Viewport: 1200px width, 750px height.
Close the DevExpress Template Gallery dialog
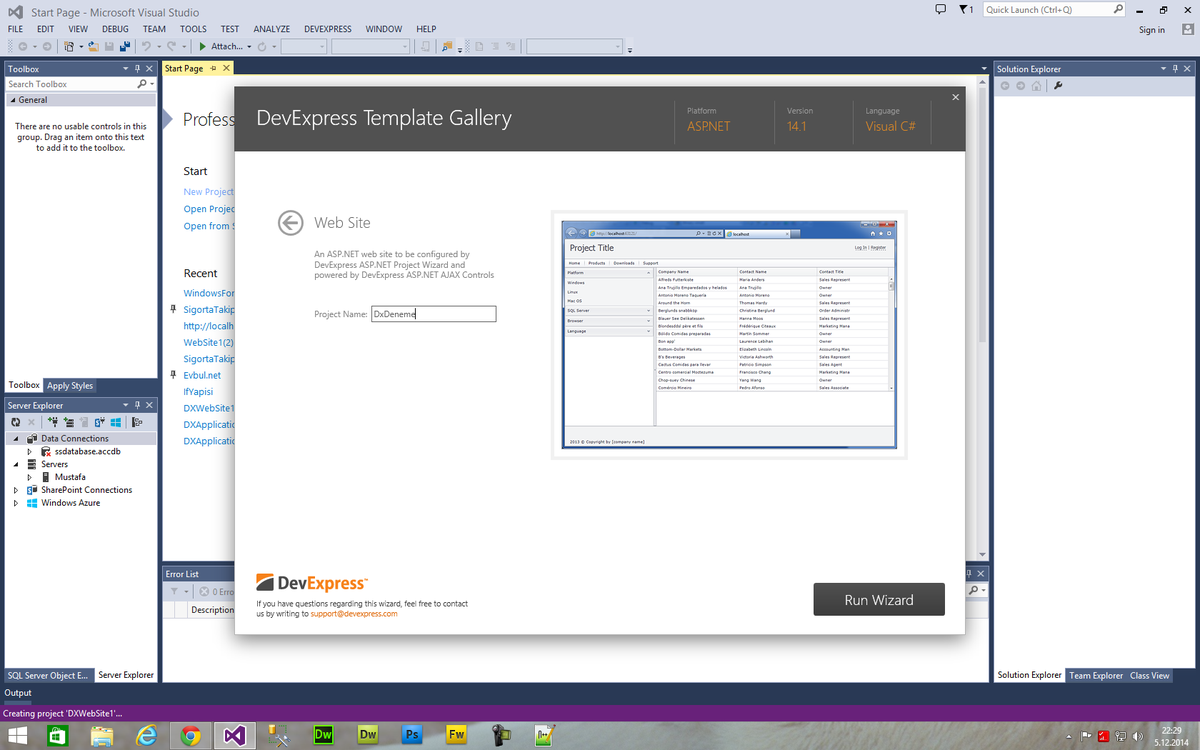955,97
